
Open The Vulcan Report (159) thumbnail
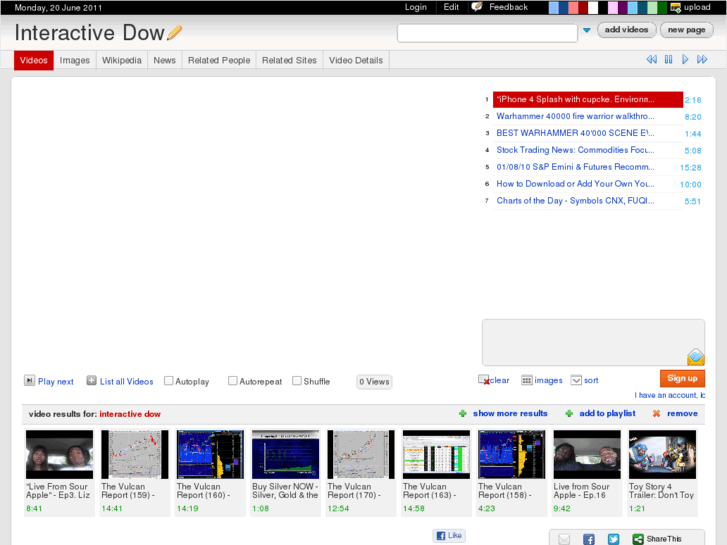[x=135, y=454]
